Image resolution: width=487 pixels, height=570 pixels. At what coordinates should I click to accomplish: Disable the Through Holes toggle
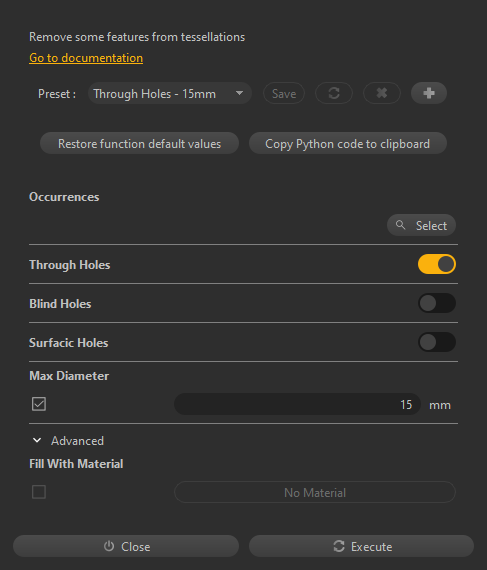(x=436, y=264)
